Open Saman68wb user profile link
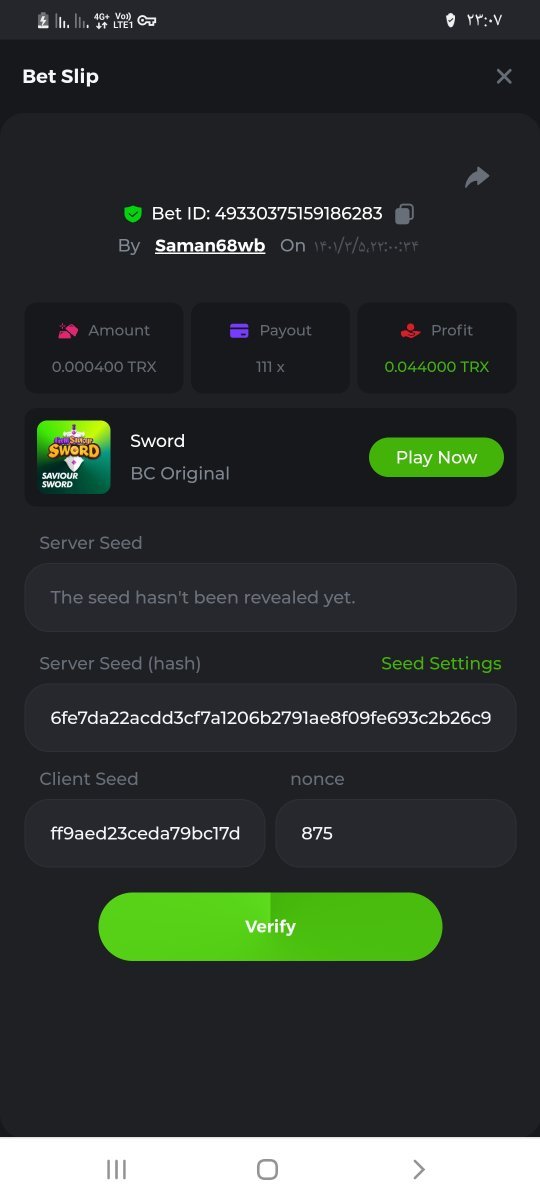Image resolution: width=540 pixels, height=1200 pixels. point(210,246)
